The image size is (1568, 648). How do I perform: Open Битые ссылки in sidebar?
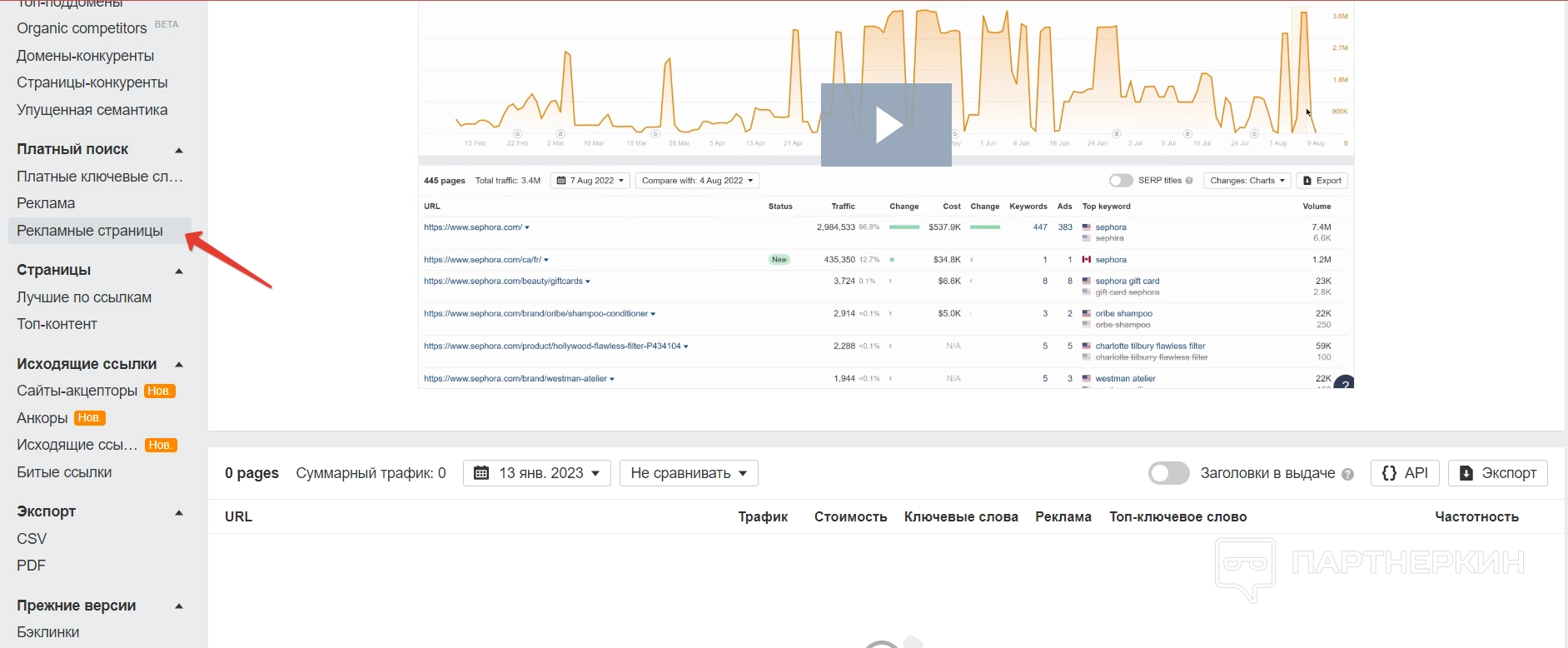64,472
